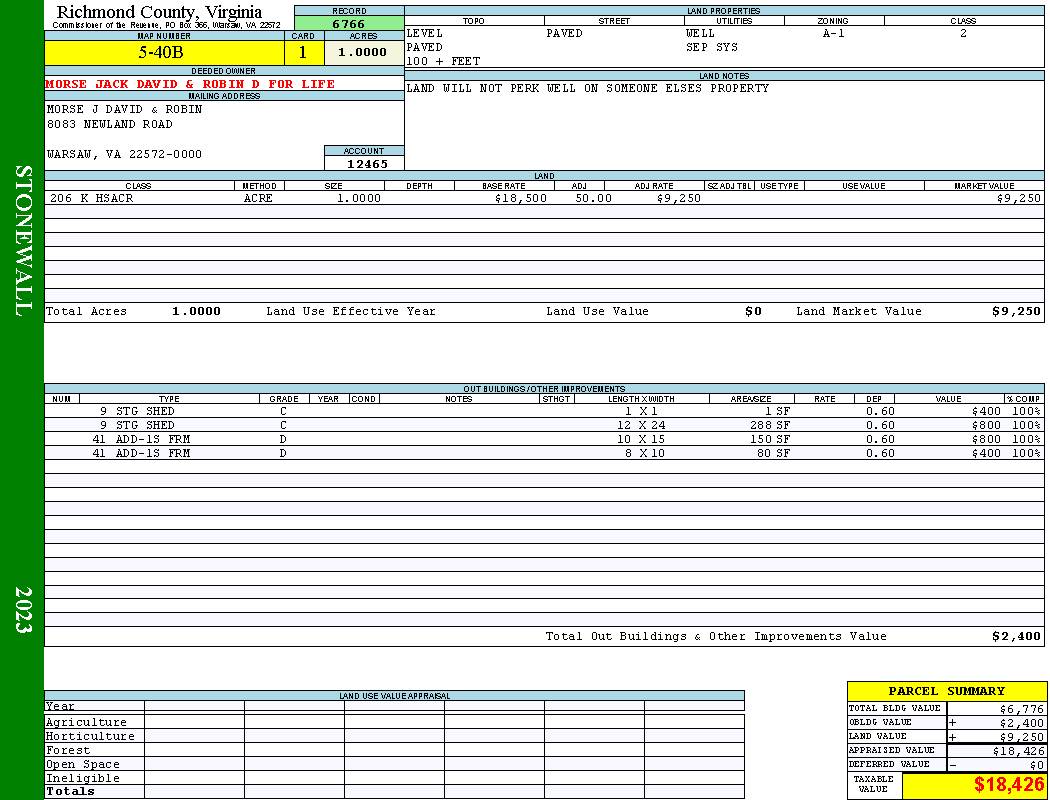Image resolution: width=1050 pixels, height=800 pixels.
Task: Click the class value 2 under LAND PROPERTIES
Action: 963,33
